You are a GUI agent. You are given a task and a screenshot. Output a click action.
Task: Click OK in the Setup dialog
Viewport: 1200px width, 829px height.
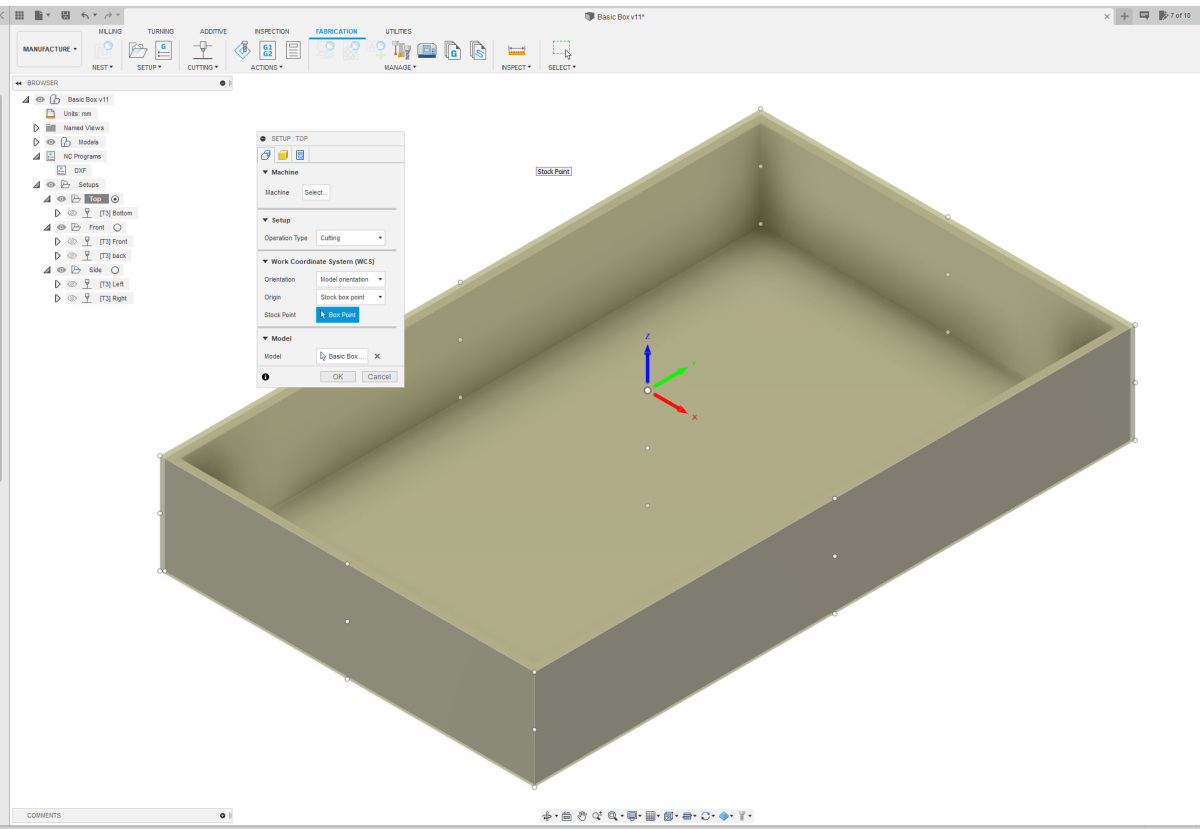tap(338, 377)
